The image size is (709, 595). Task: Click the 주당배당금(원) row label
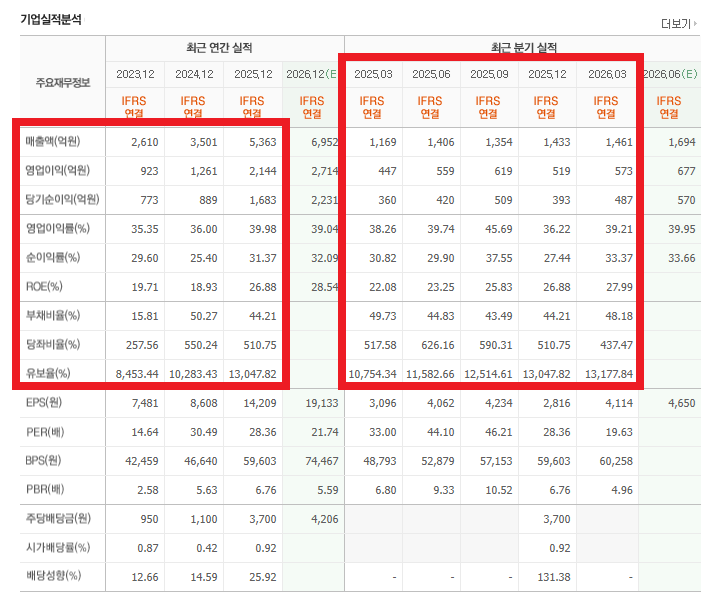(58, 518)
